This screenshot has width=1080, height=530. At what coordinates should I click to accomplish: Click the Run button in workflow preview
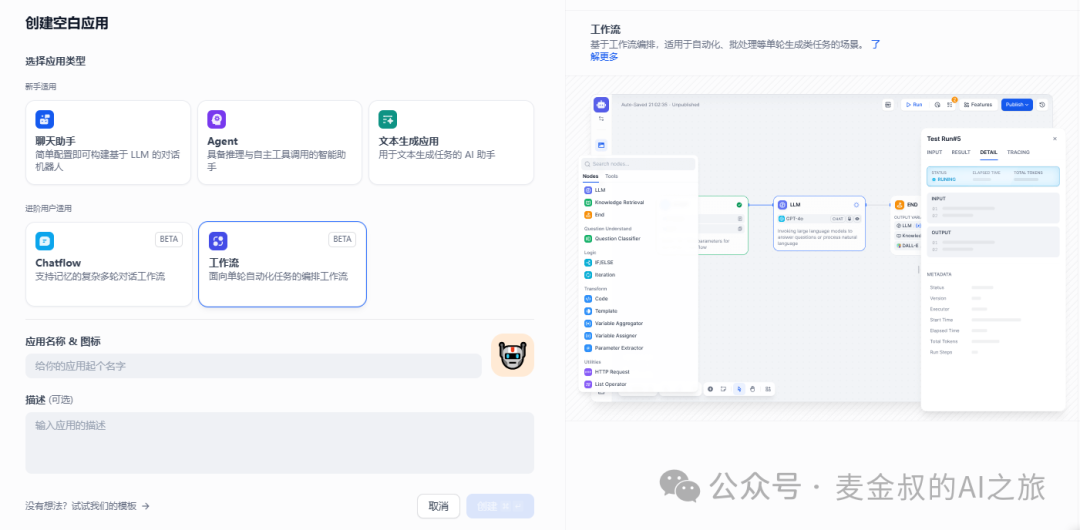(x=914, y=105)
